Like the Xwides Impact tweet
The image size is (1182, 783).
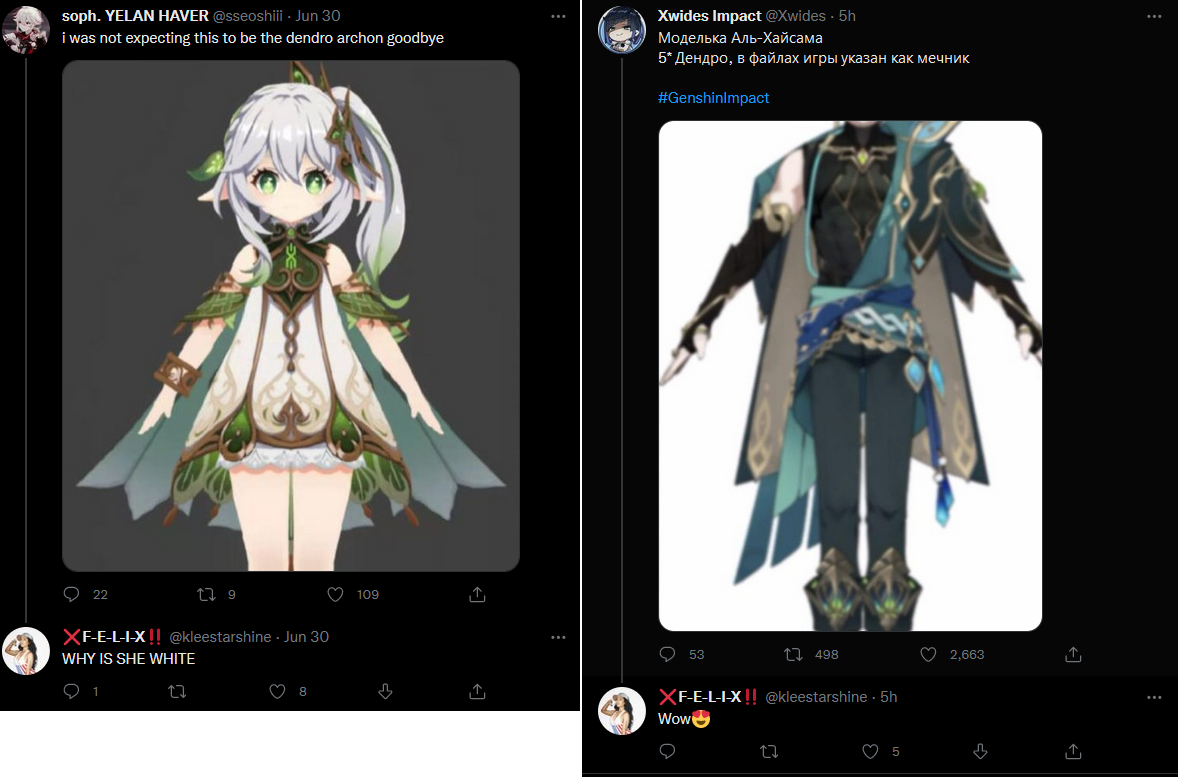[x=928, y=654]
